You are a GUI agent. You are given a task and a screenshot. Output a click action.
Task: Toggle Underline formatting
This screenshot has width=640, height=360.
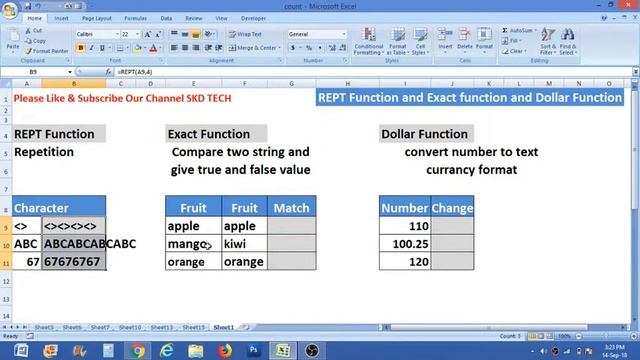point(102,48)
